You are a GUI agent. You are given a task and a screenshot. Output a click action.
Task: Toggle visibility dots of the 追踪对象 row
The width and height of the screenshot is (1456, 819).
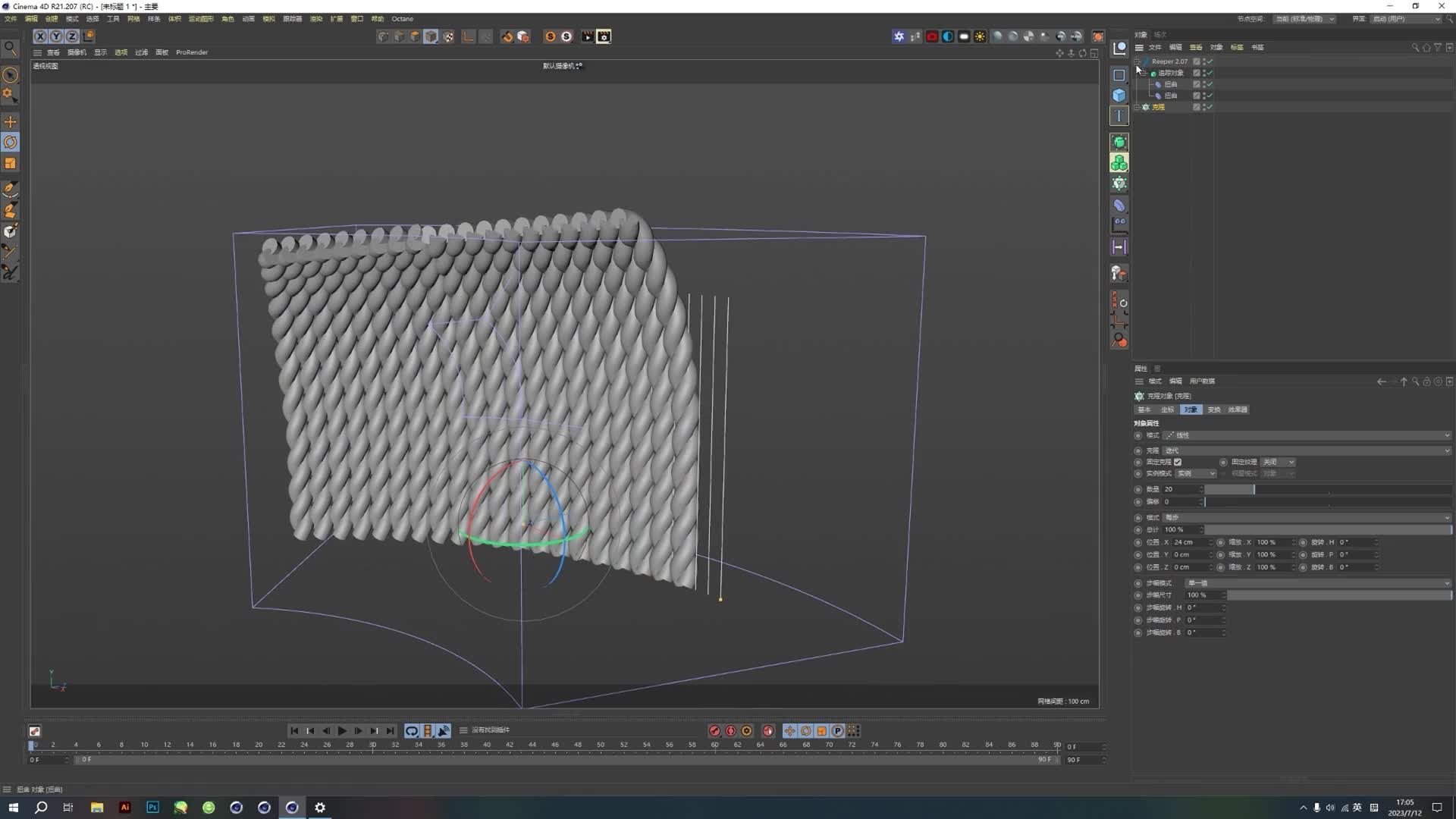[1203, 73]
